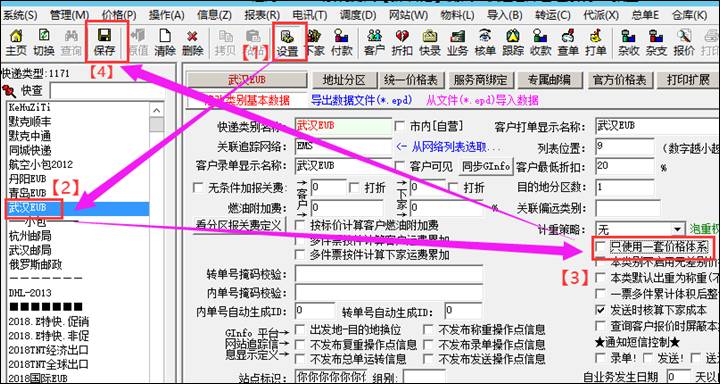Open the 付款 (Payment) toolbar icon
Viewport: 720px width, 384px height.
pos(342,42)
